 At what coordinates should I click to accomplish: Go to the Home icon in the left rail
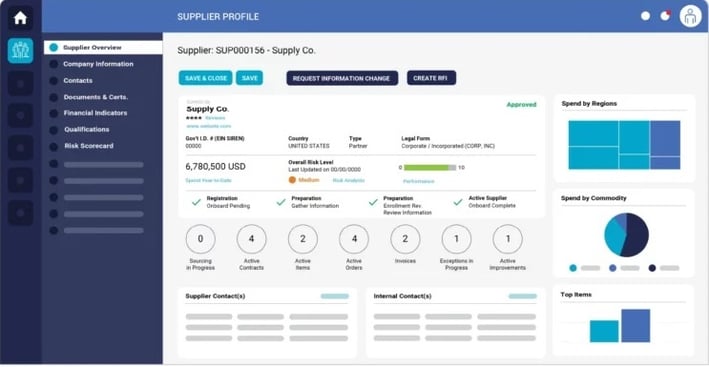[20, 18]
